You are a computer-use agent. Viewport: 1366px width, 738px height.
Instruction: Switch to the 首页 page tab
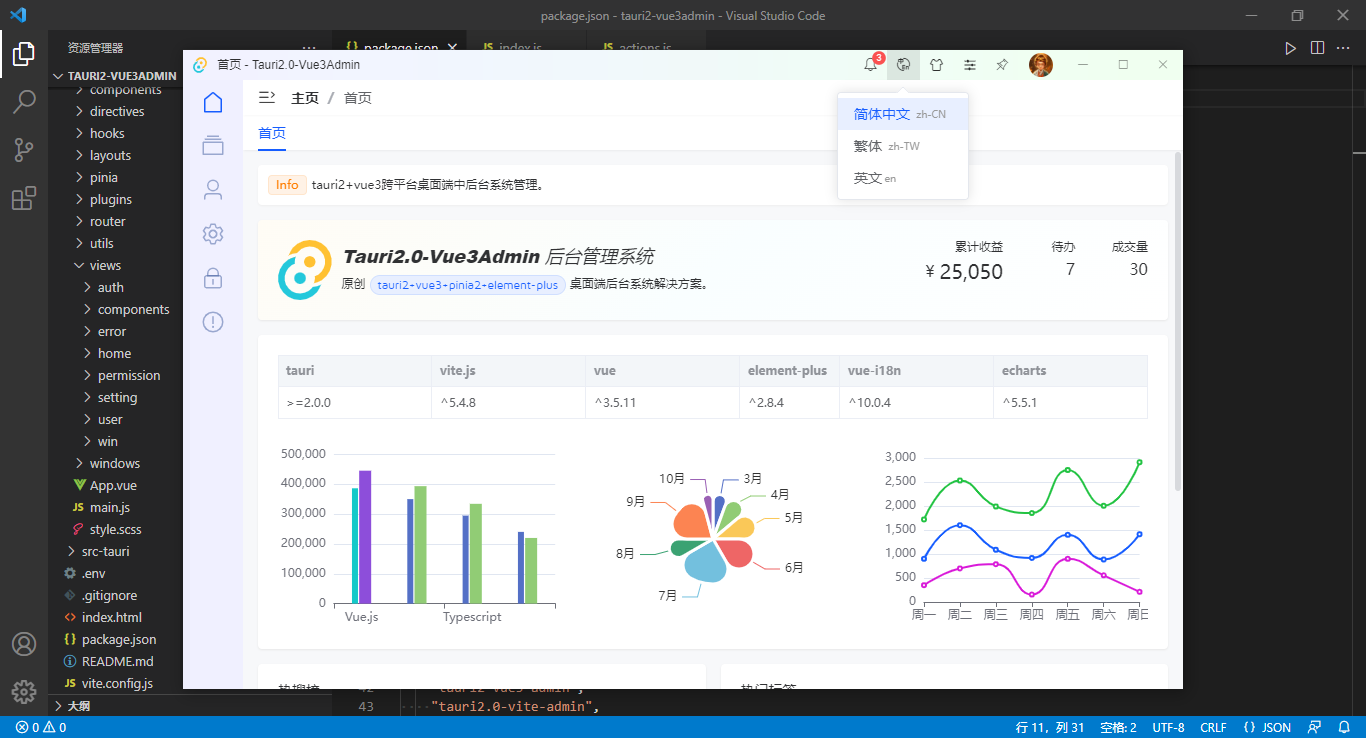click(272, 133)
